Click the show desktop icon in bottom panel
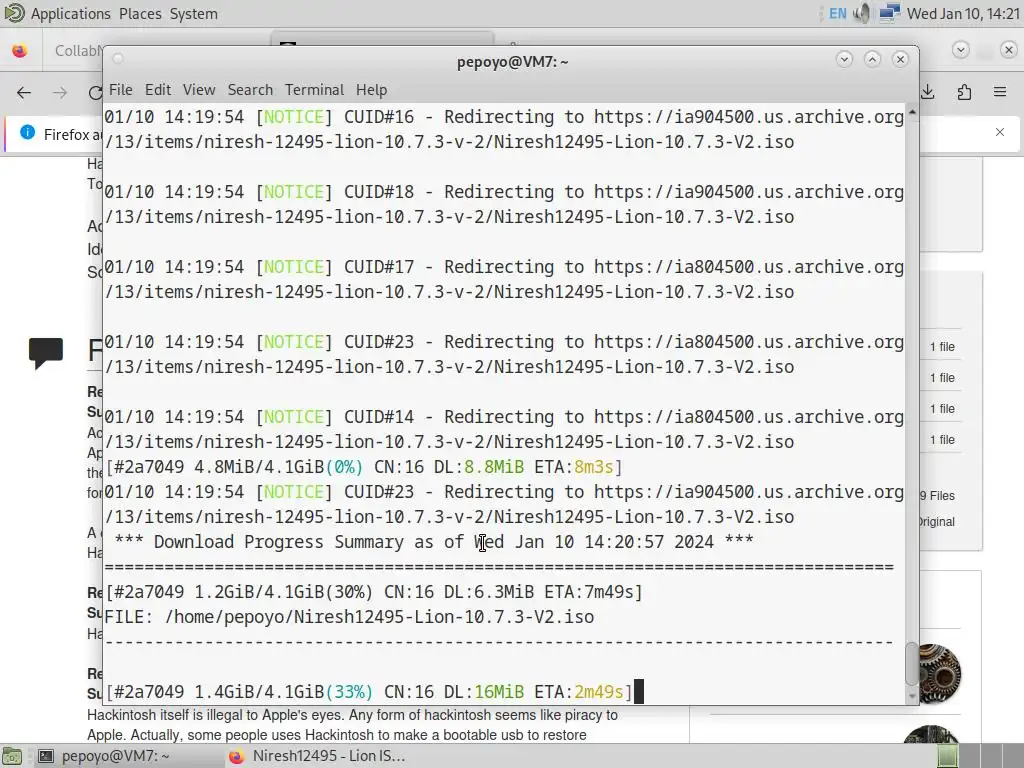This screenshot has height=768, width=1024. pyautogui.click(x=12, y=756)
